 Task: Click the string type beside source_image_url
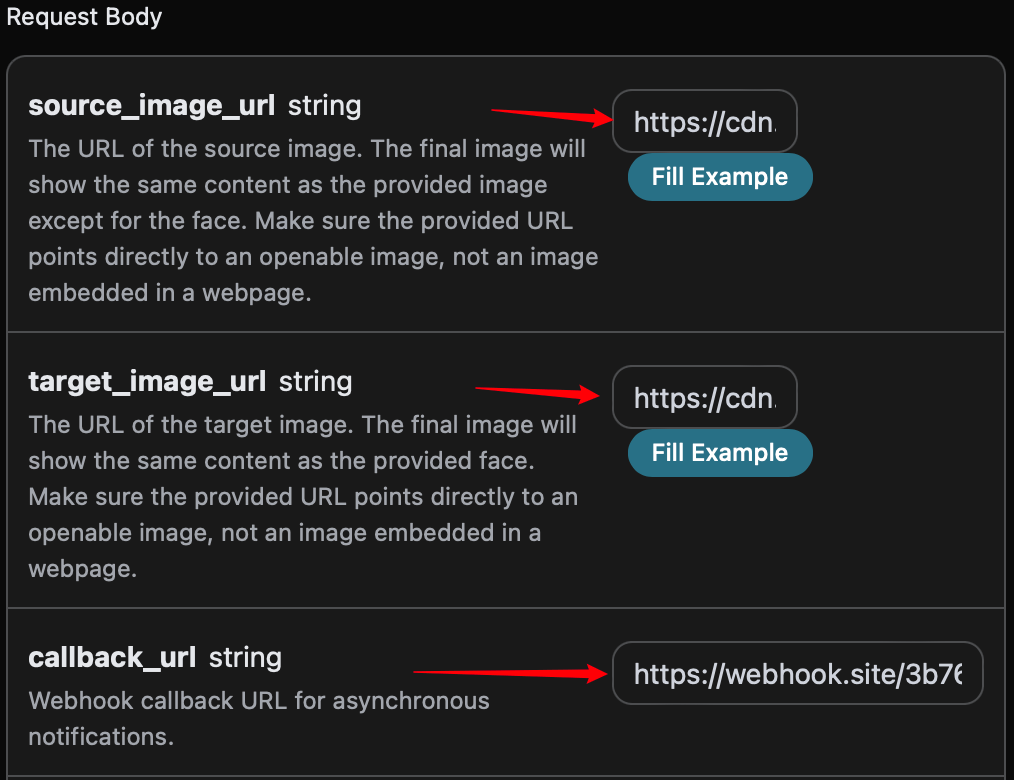tap(324, 106)
